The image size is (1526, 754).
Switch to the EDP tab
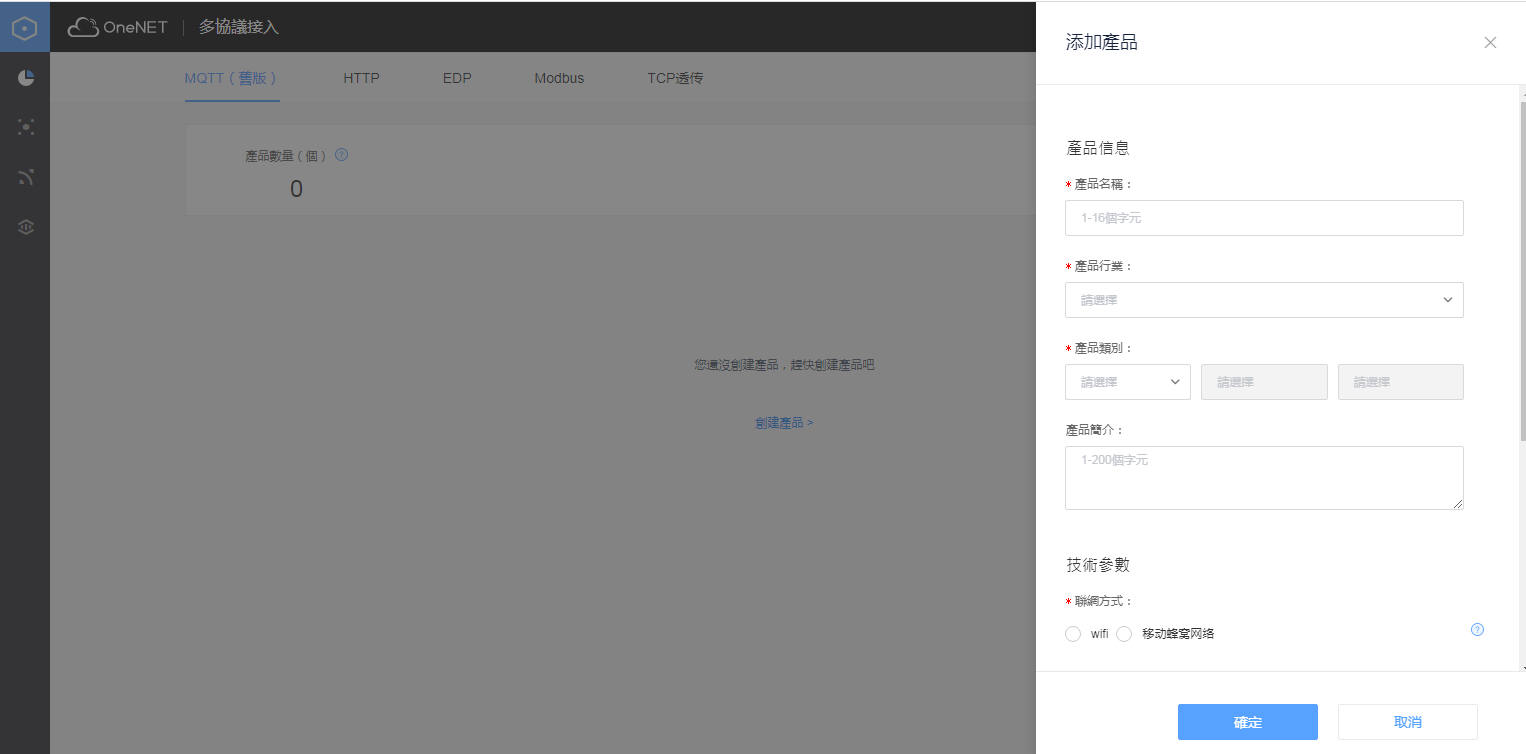[x=457, y=78]
